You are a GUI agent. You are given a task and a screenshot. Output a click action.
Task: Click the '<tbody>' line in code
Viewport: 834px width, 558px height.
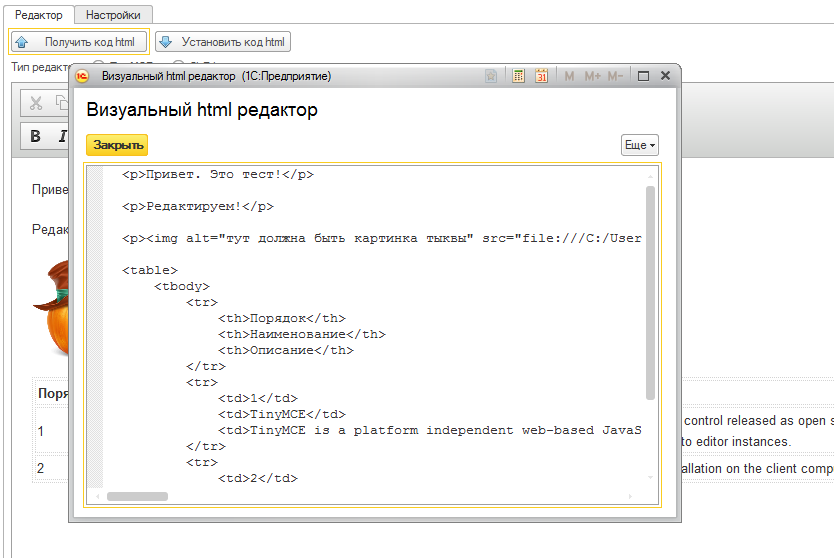click(182, 286)
